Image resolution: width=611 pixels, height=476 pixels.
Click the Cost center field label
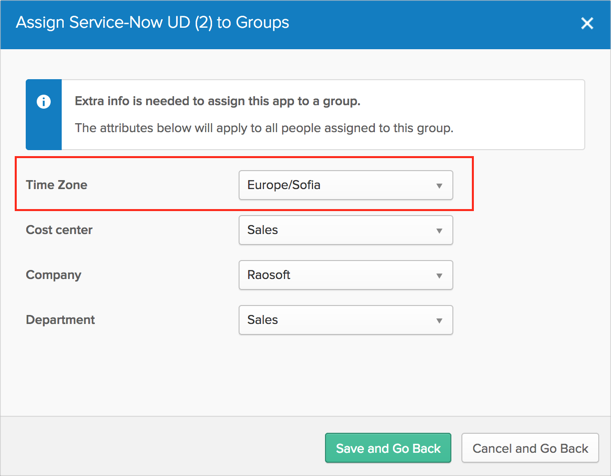59,230
